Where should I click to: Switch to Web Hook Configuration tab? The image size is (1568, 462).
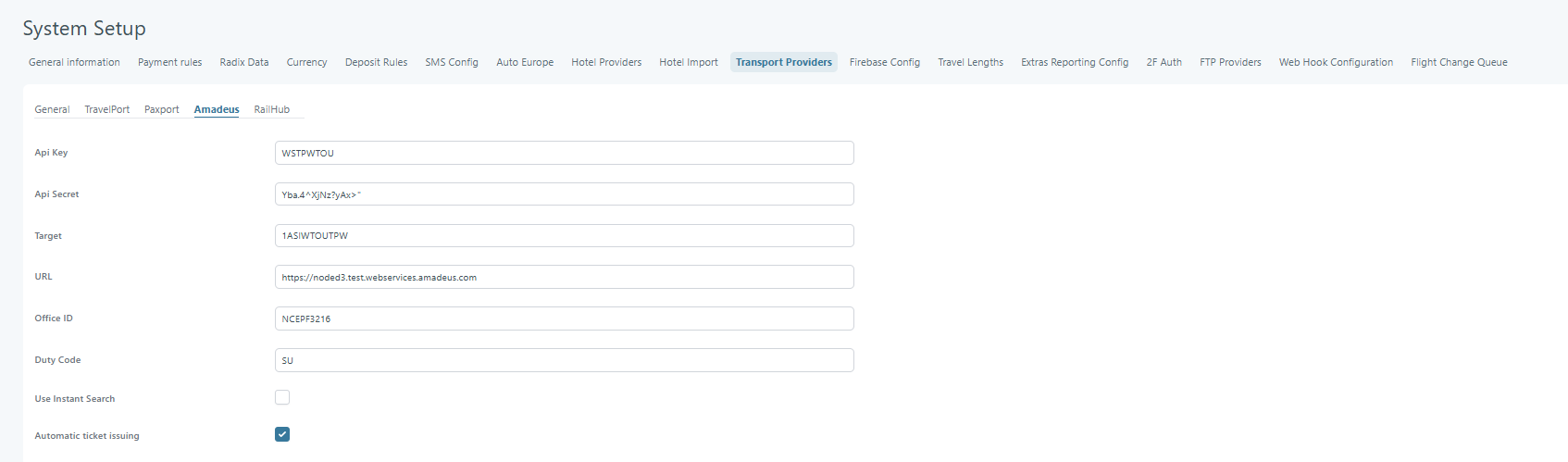click(1336, 62)
